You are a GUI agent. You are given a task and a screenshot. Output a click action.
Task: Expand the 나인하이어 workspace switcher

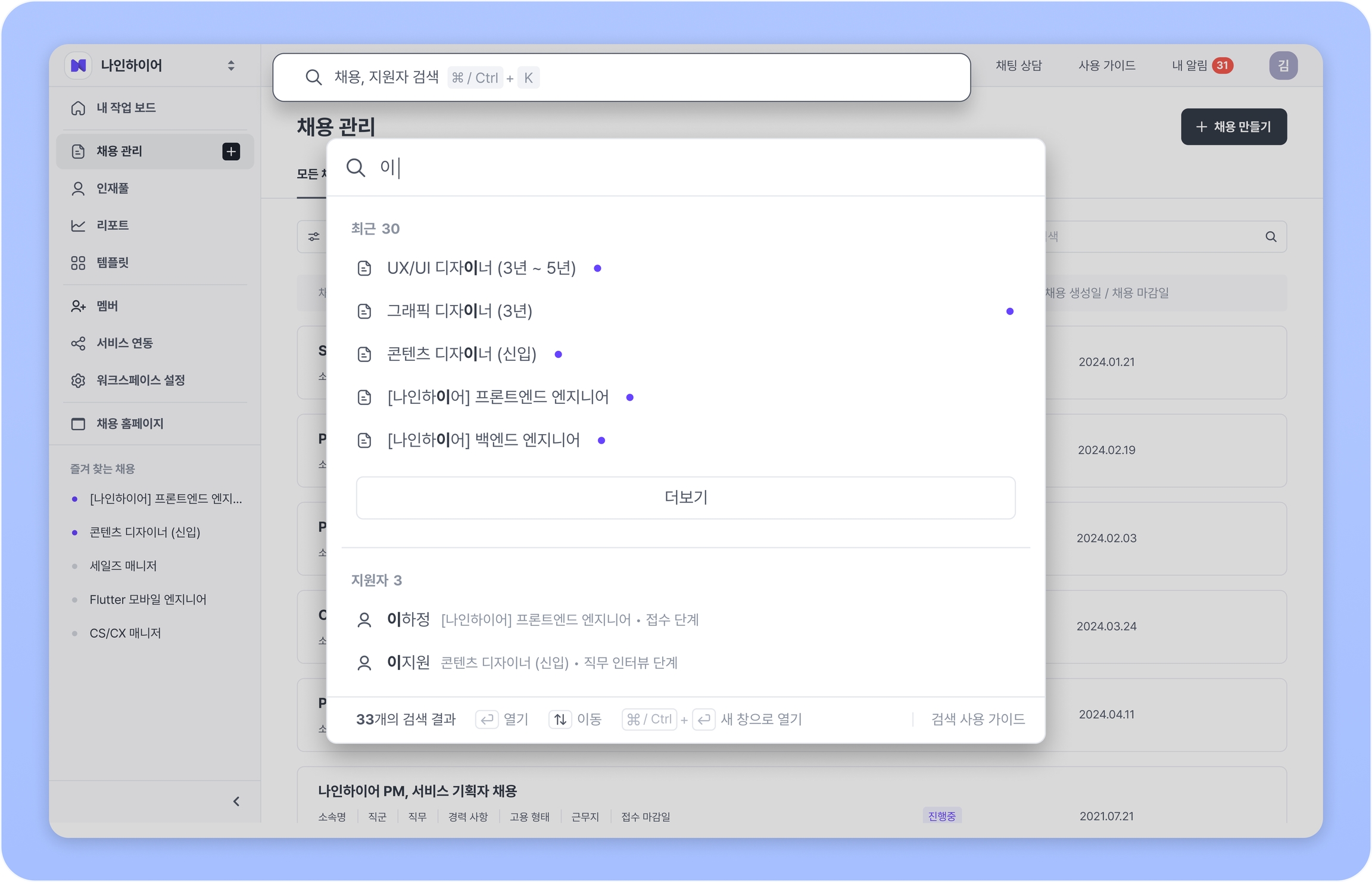pos(231,66)
